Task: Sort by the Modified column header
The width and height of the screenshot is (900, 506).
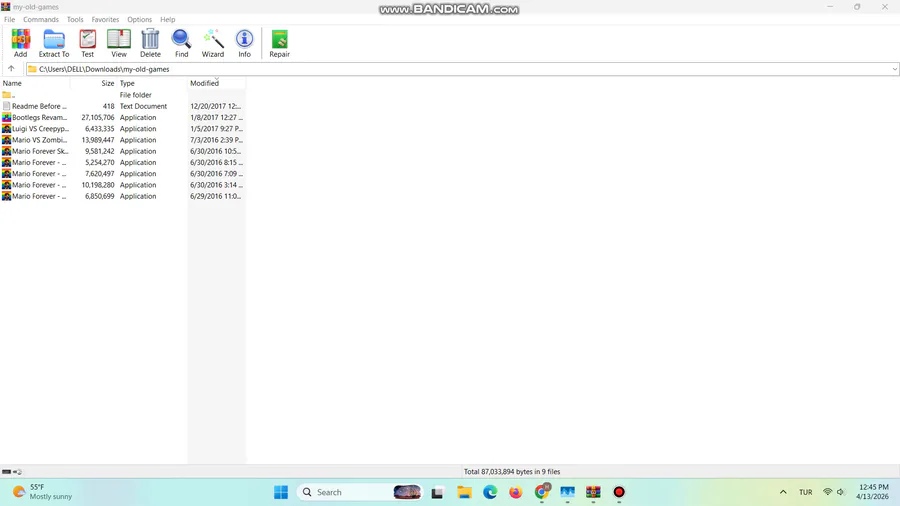Action: point(216,83)
